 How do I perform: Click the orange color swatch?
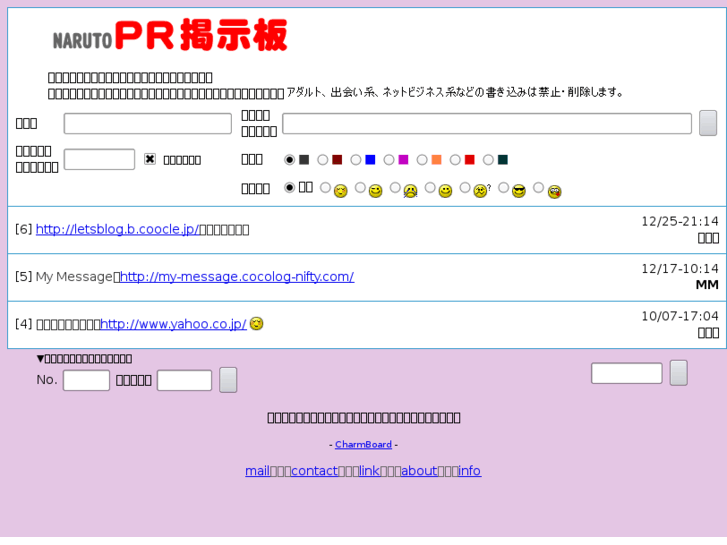point(436,160)
